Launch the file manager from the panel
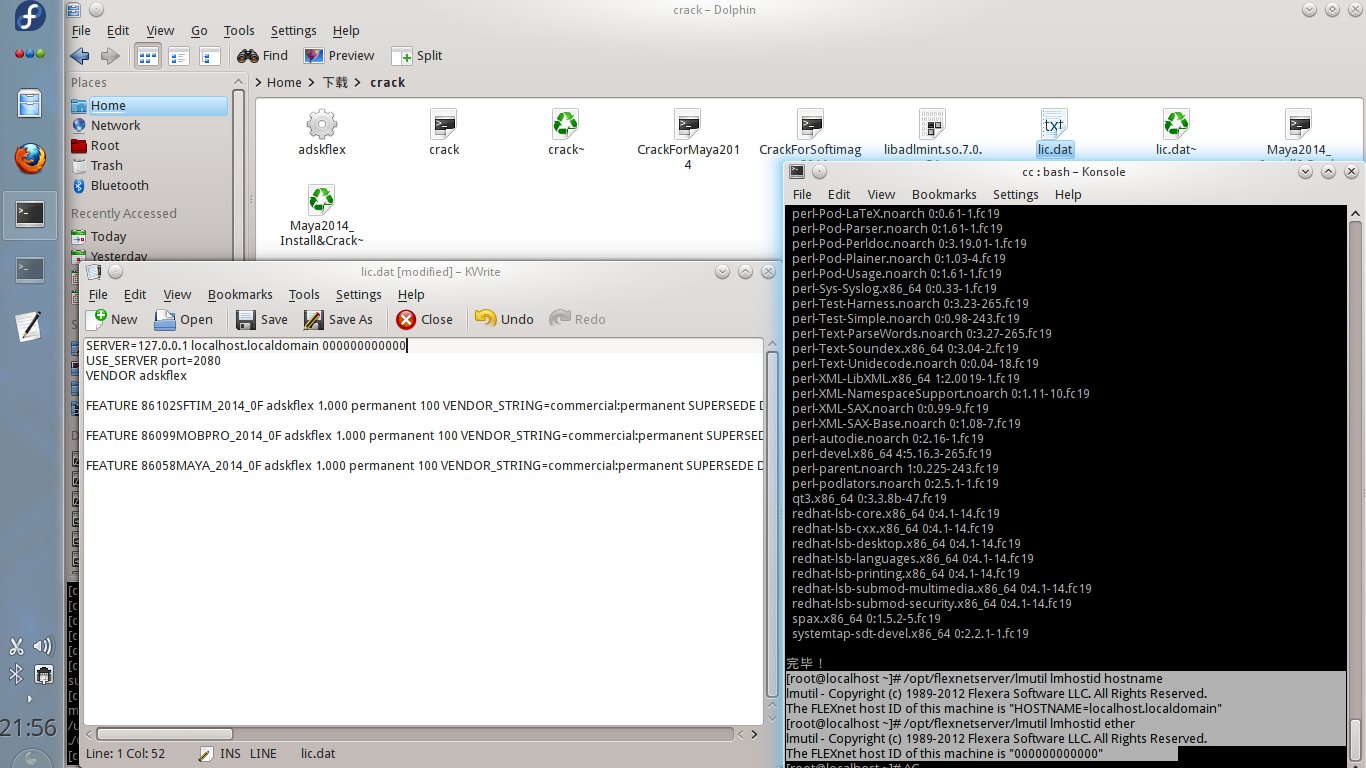This screenshot has height=768, width=1366. (x=30, y=104)
